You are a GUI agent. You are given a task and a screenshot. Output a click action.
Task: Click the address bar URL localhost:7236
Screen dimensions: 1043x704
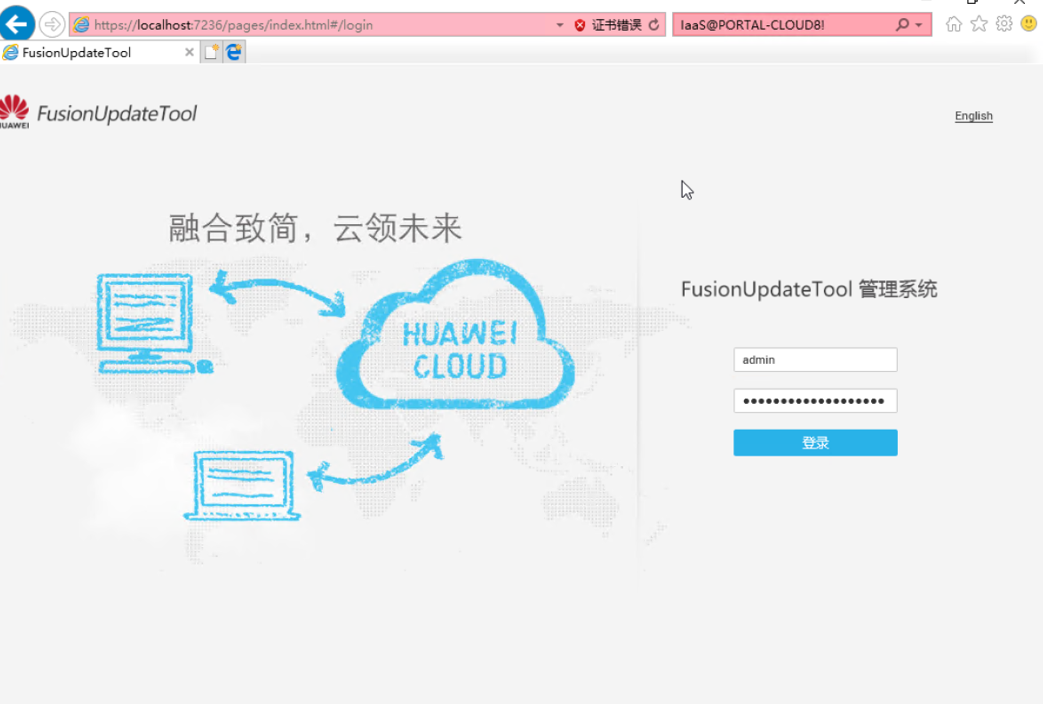click(x=233, y=25)
